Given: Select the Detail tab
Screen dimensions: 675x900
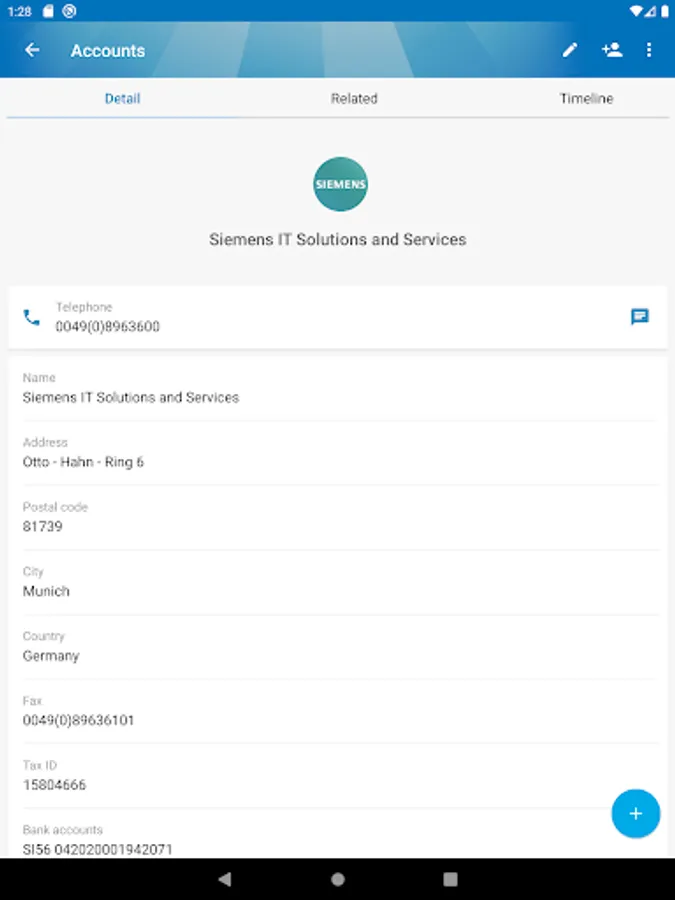Looking at the screenshot, I should pyautogui.click(x=122, y=99).
